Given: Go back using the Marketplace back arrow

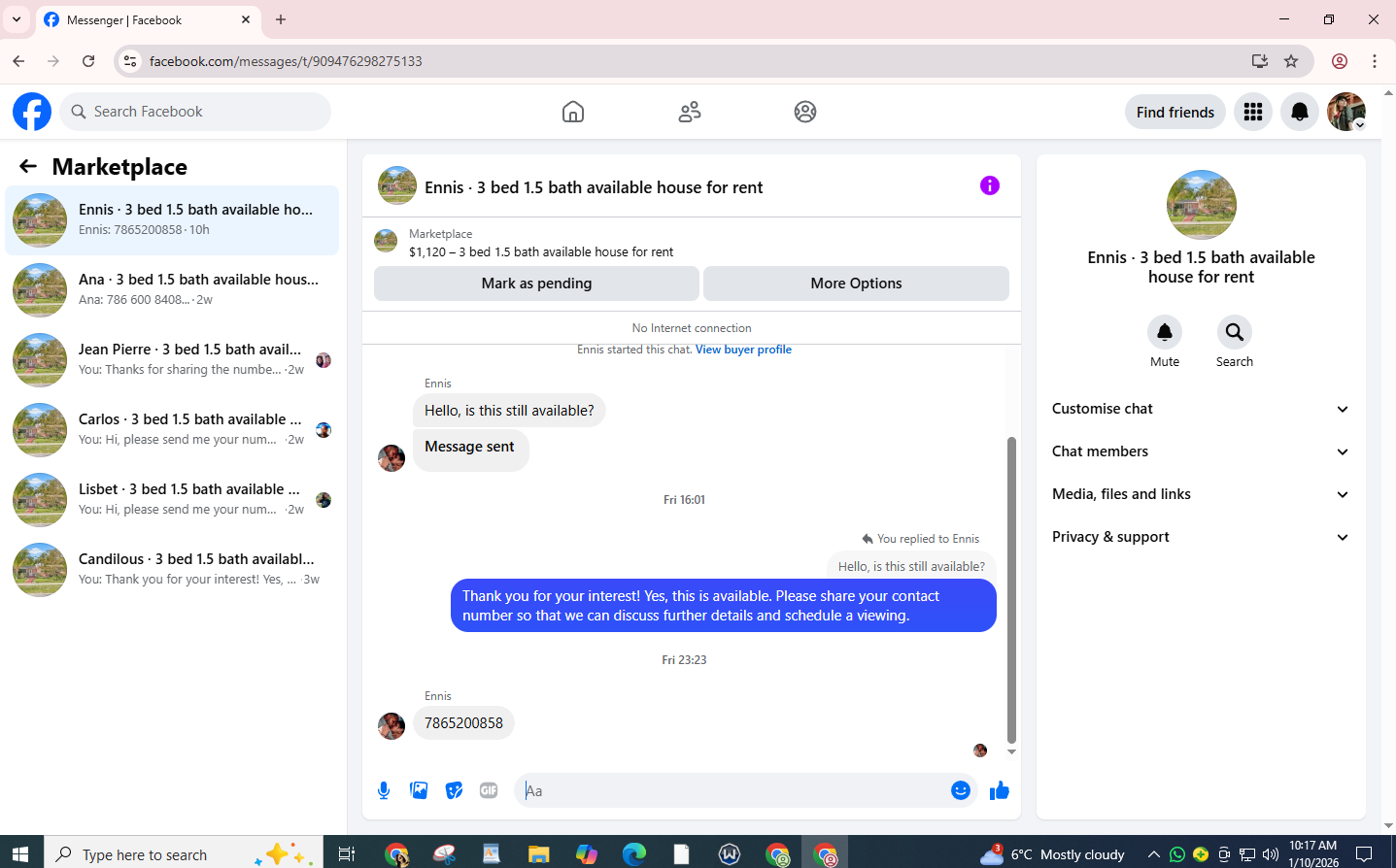Looking at the screenshot, I should click(x=28, y=166).
